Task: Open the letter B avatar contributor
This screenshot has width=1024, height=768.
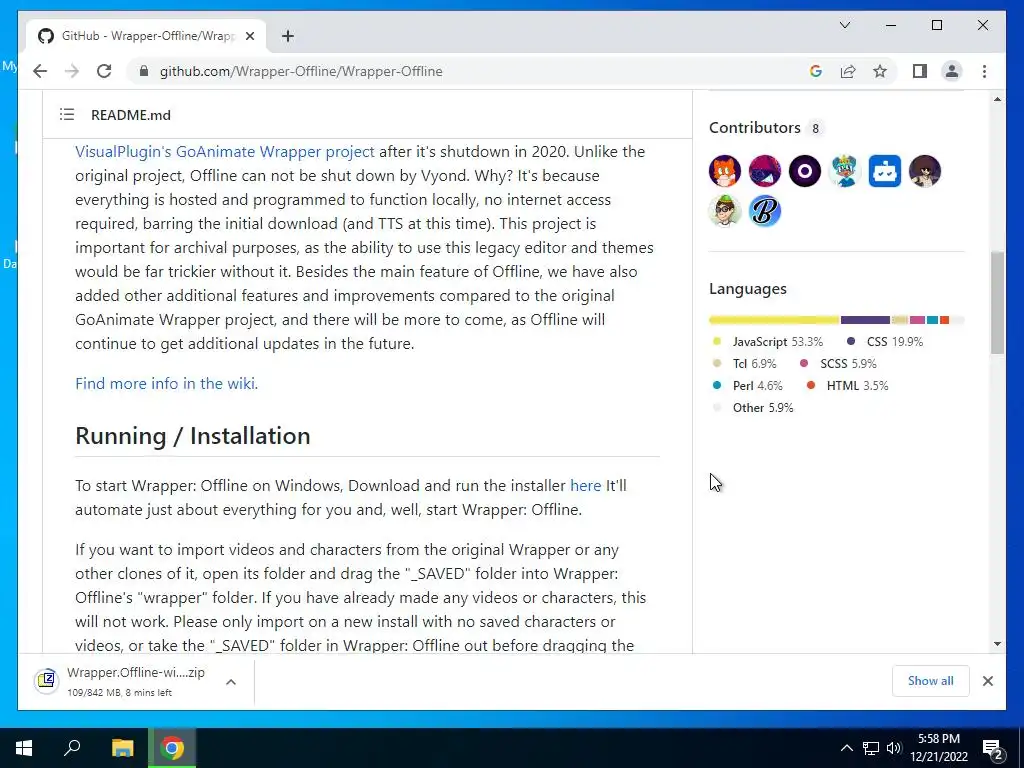Action: [765, 211]
